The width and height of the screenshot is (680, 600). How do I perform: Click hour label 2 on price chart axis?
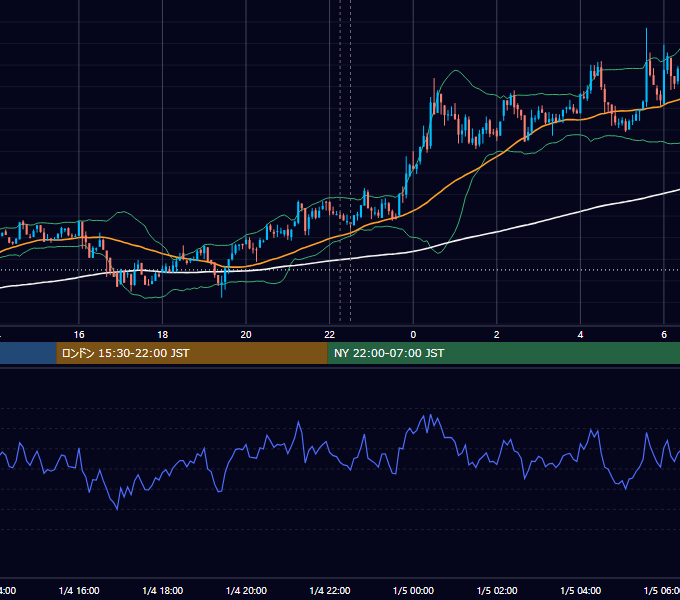coord(497,335)
